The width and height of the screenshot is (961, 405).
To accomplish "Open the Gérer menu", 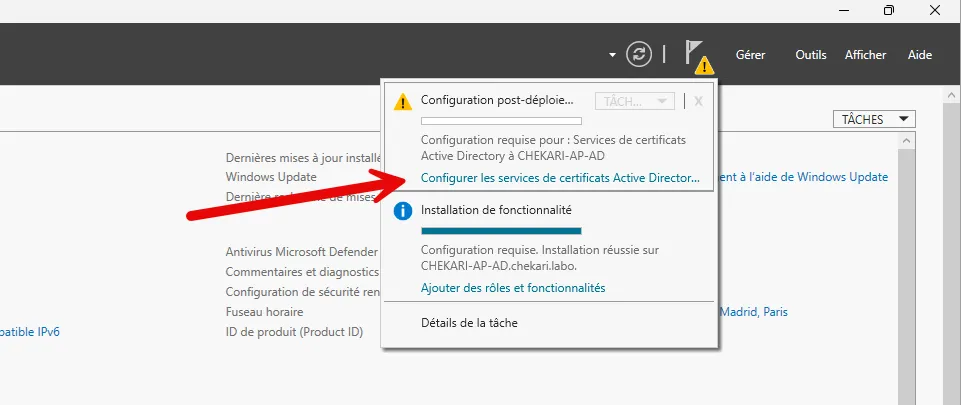I will click(x=750, y=55).
